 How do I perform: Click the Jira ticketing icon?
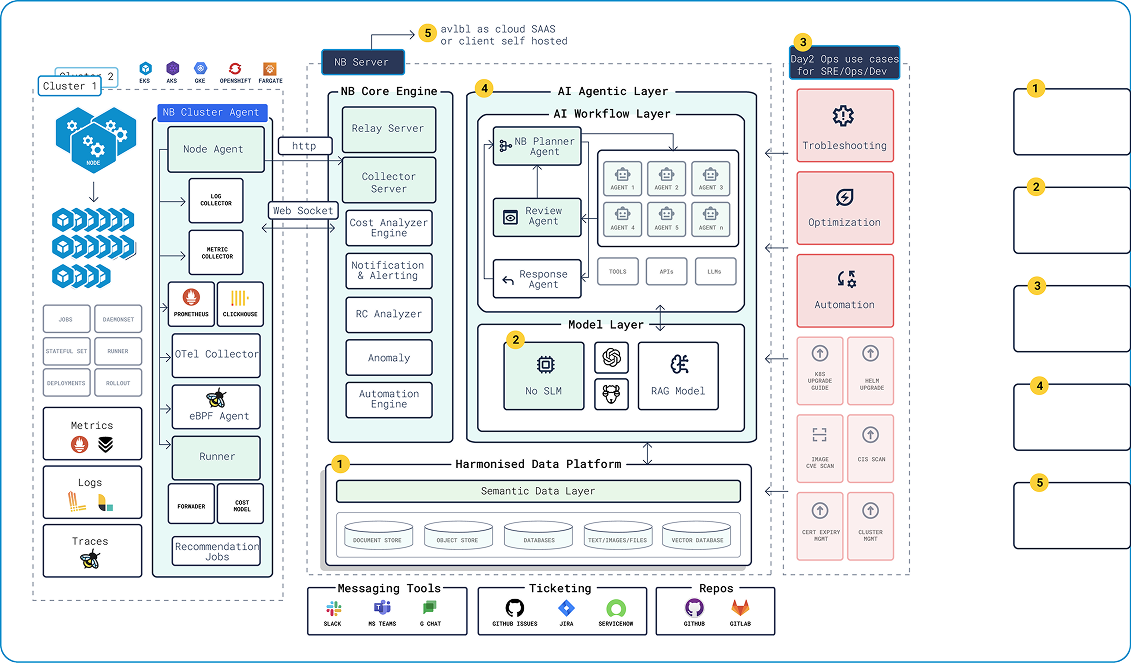tap(566, 608)
